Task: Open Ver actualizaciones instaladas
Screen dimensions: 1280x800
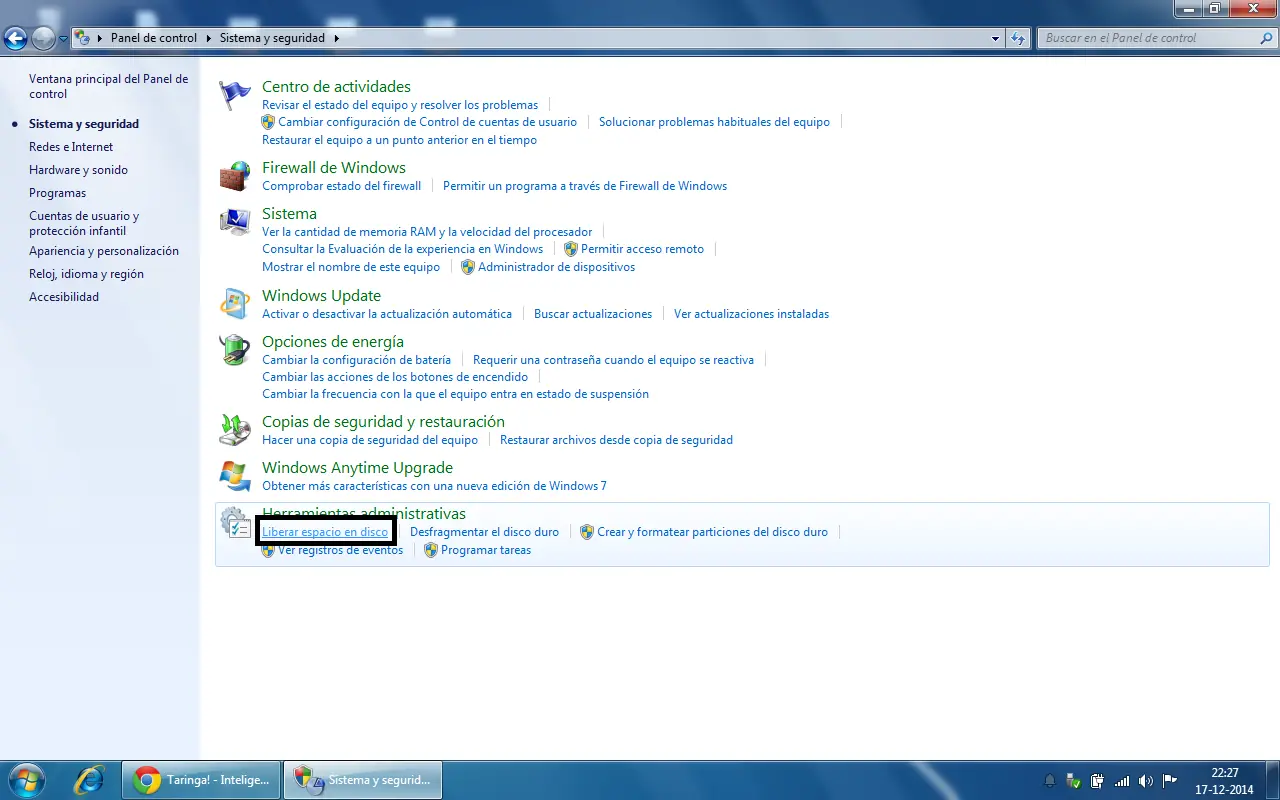Action: pyautogui.click(x=751, y=314)
